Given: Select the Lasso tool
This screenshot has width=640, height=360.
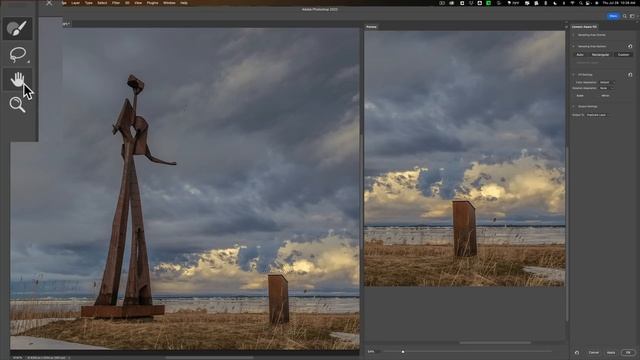Looking at the screenshot, I should (17, 54).
